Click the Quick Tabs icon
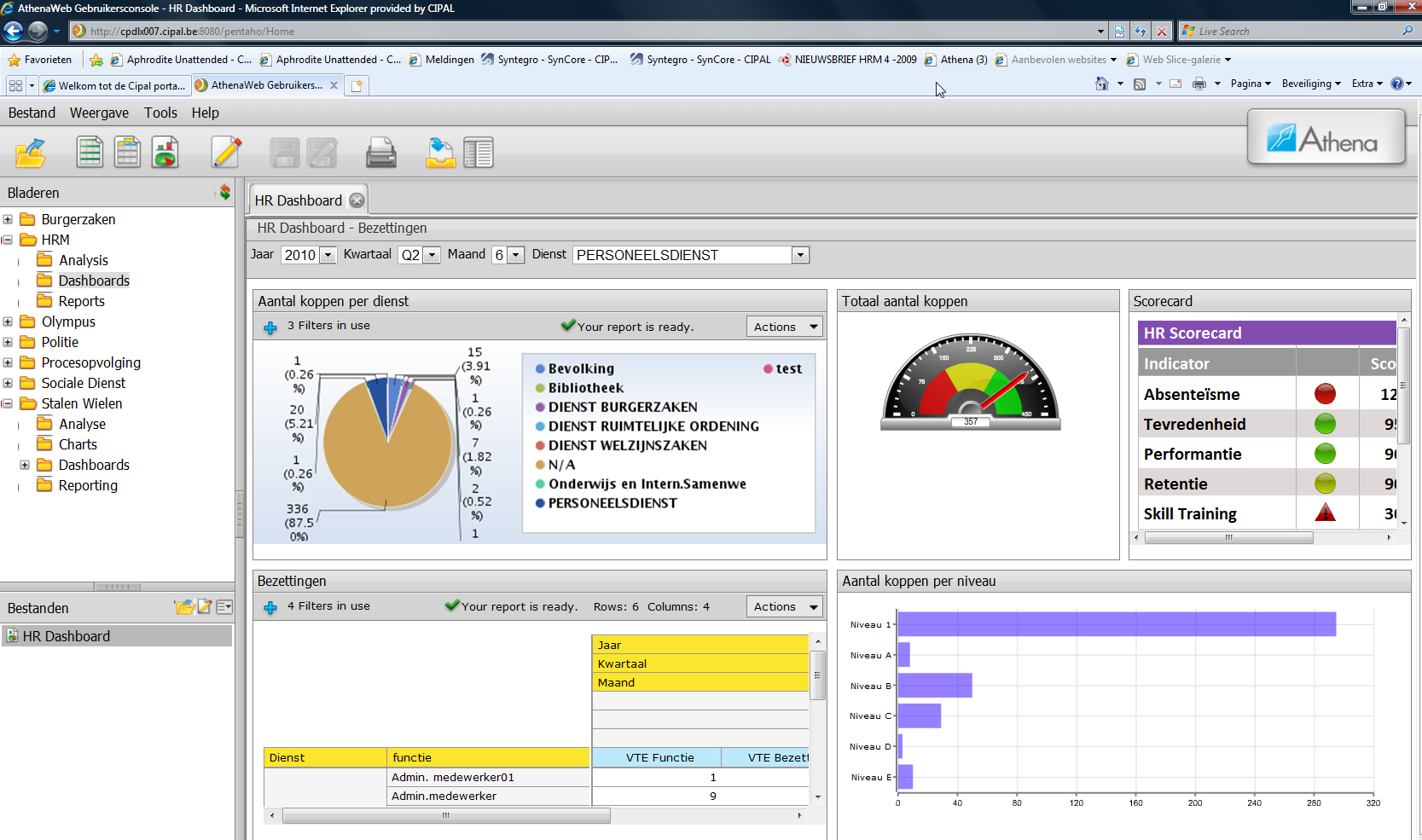Image resolution: width=1422 pixels, height=840 pixels. (15, 85)
